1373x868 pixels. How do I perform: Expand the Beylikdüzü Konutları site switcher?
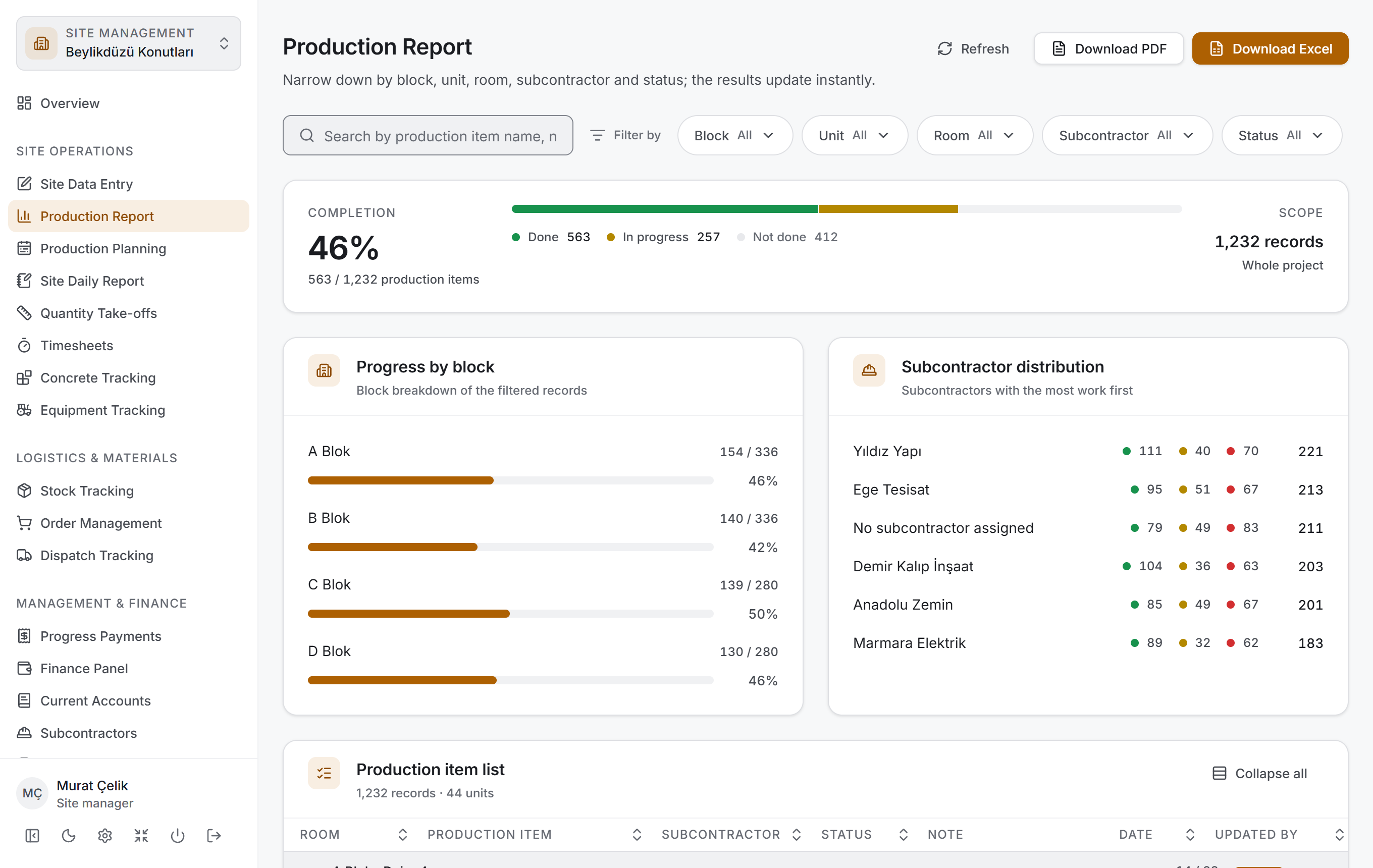128,43
